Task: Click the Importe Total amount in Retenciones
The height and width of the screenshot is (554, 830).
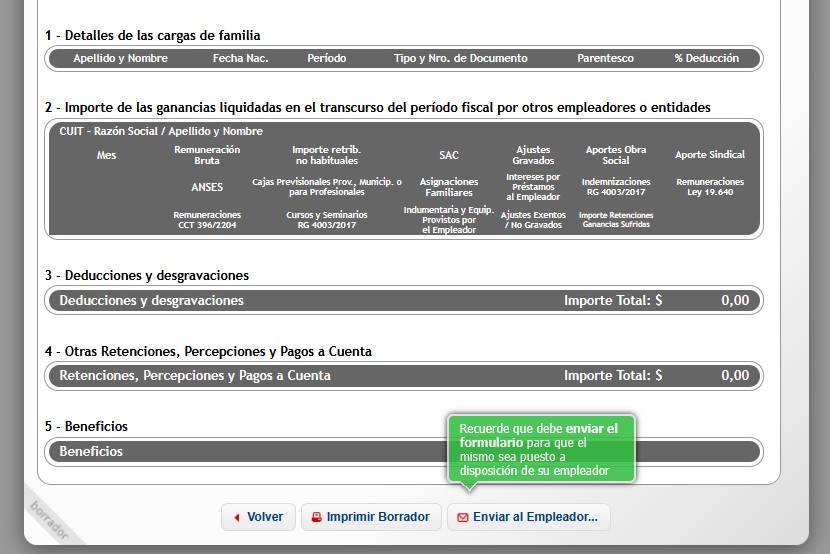Action: pos(734,376)
